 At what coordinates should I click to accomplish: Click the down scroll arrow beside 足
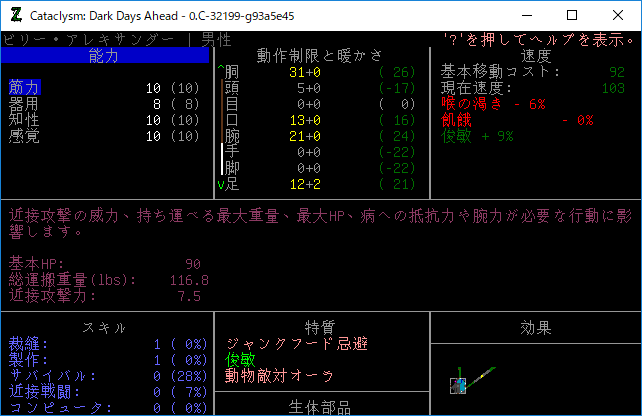point(220,184)
